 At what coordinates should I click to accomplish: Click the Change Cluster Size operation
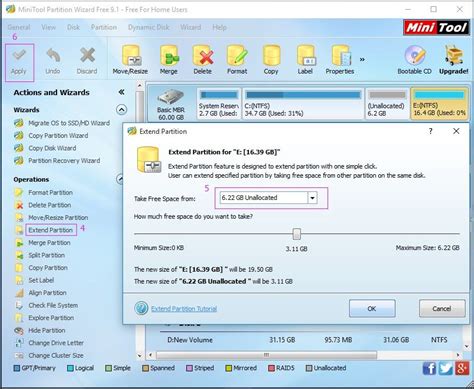(56, 355)
